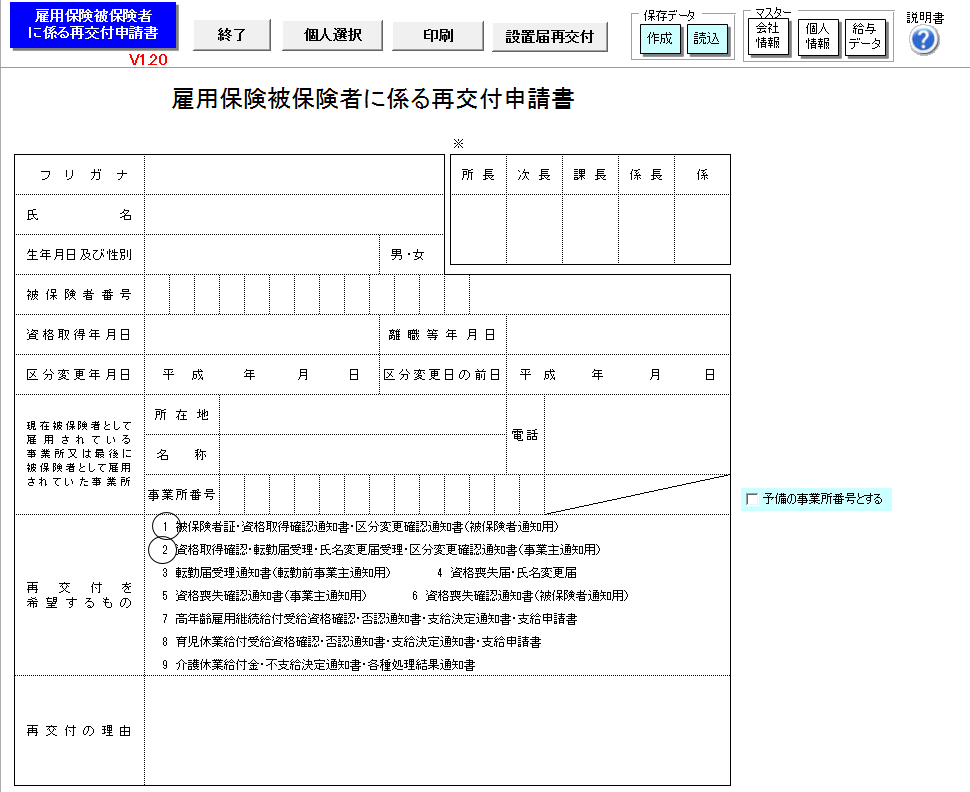Select the 男・女 gender cell
The width and height of the screenshot is (970, 792).
point(408,255)
